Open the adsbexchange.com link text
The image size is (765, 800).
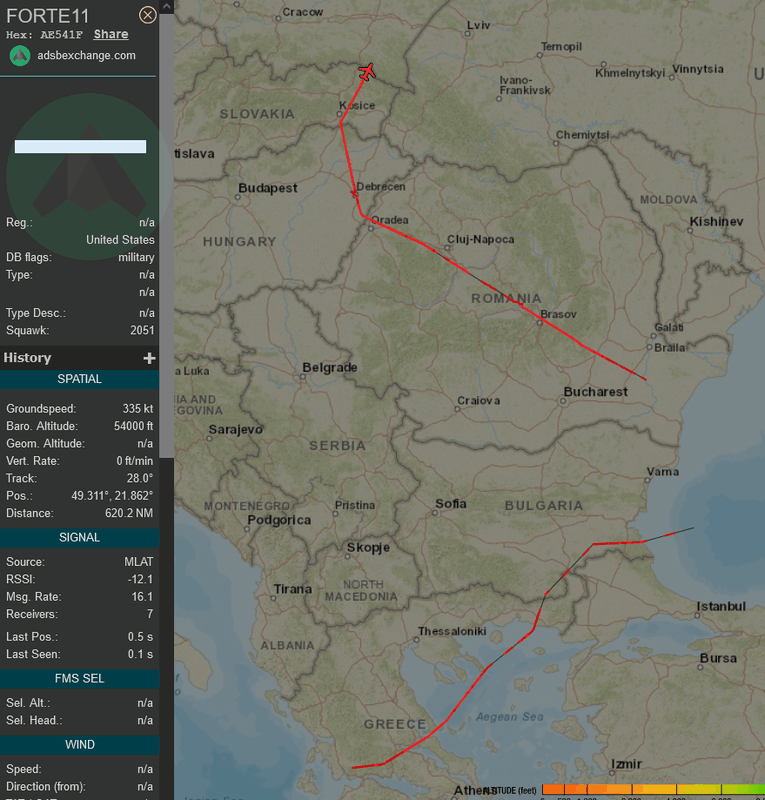86,56
